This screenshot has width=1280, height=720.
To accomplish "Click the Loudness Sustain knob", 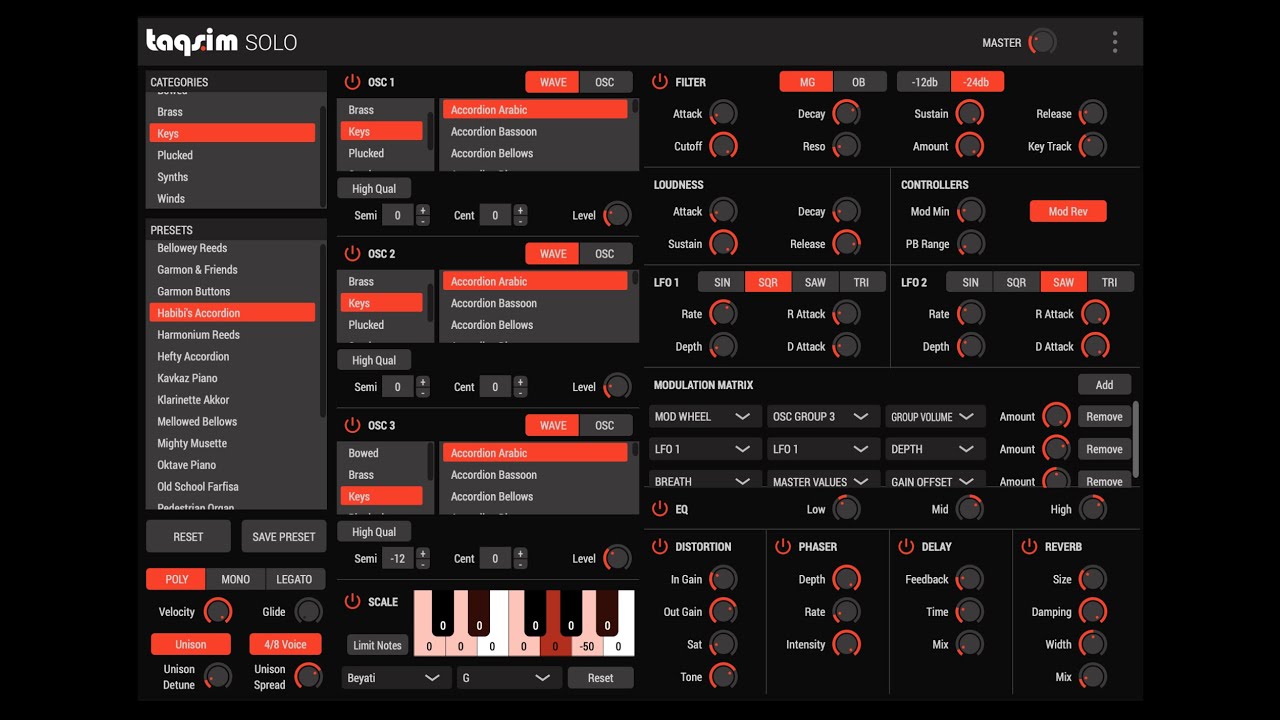I will [723, 244].
